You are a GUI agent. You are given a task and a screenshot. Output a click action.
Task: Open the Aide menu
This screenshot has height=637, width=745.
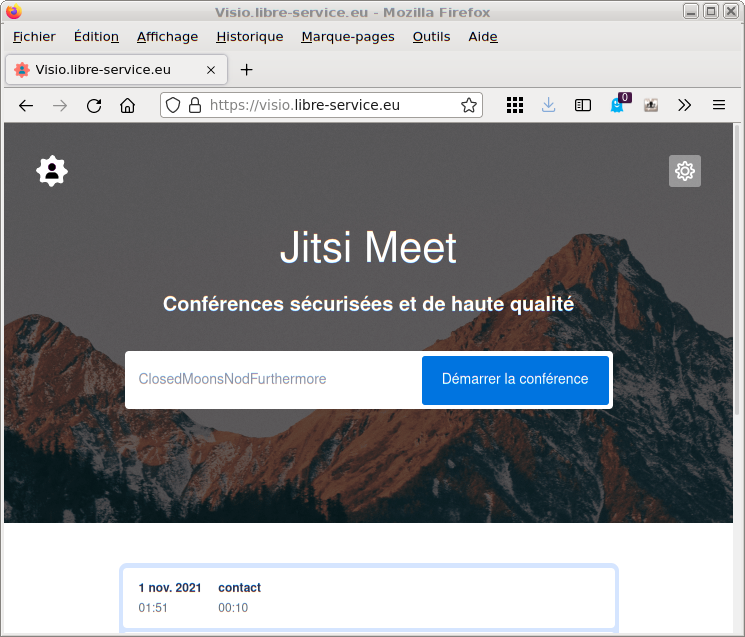(483, 37)
